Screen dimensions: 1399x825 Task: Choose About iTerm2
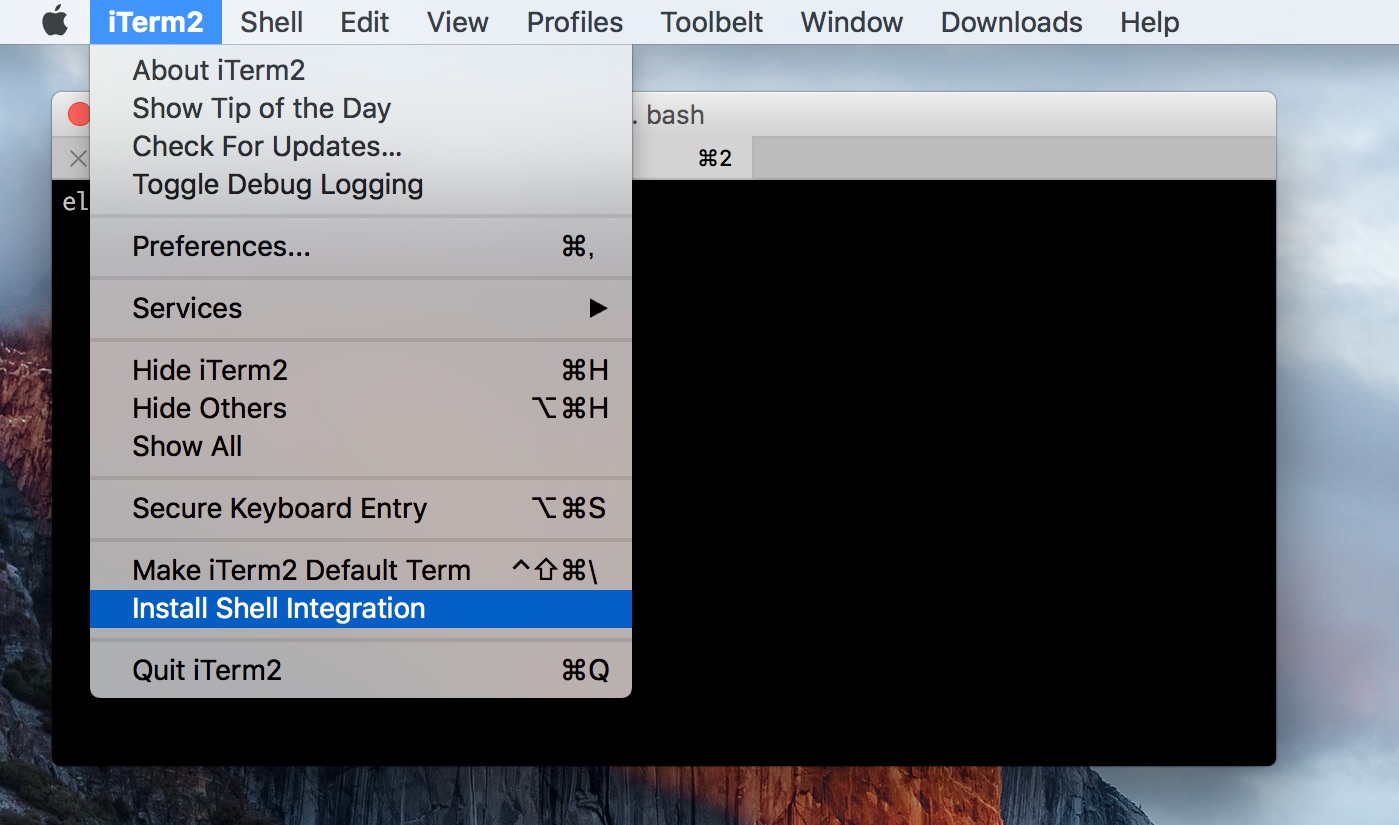[x=361, y=71]
